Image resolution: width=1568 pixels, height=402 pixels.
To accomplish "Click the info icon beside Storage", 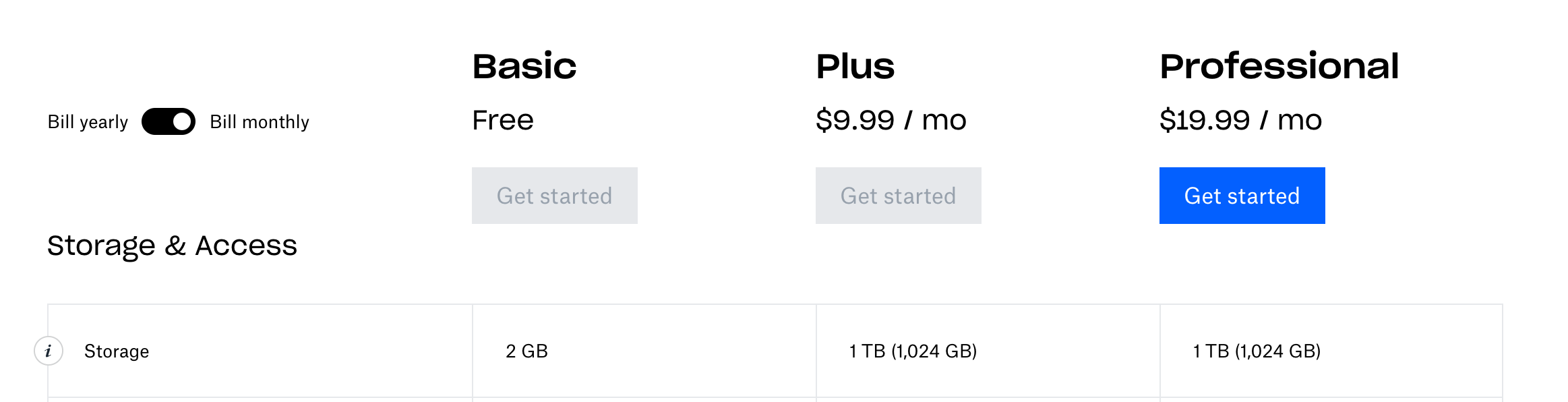I will [49, 351].
